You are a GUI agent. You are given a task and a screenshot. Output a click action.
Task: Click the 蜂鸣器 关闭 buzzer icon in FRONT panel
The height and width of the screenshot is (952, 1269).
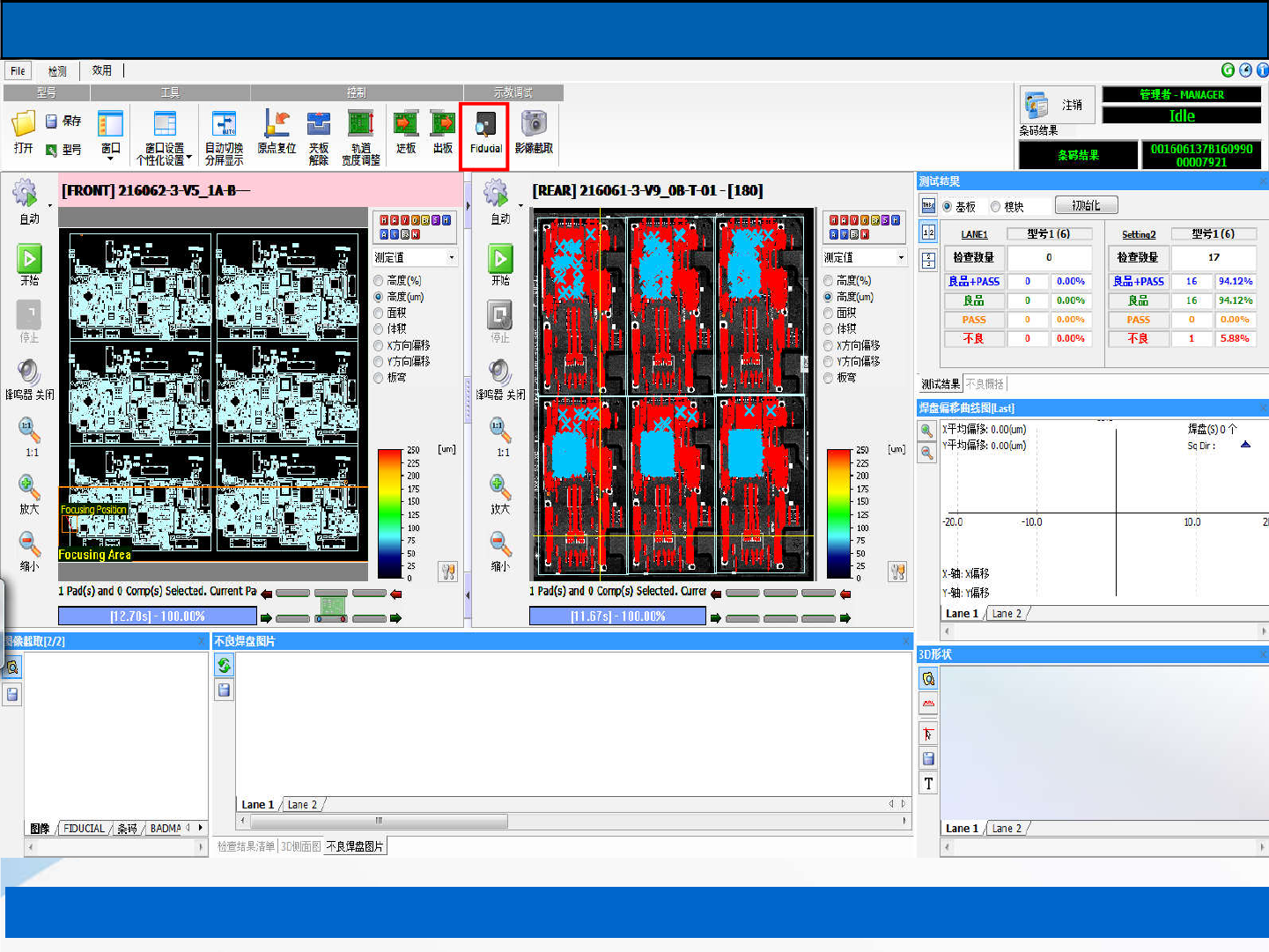[x=29, y=373]
